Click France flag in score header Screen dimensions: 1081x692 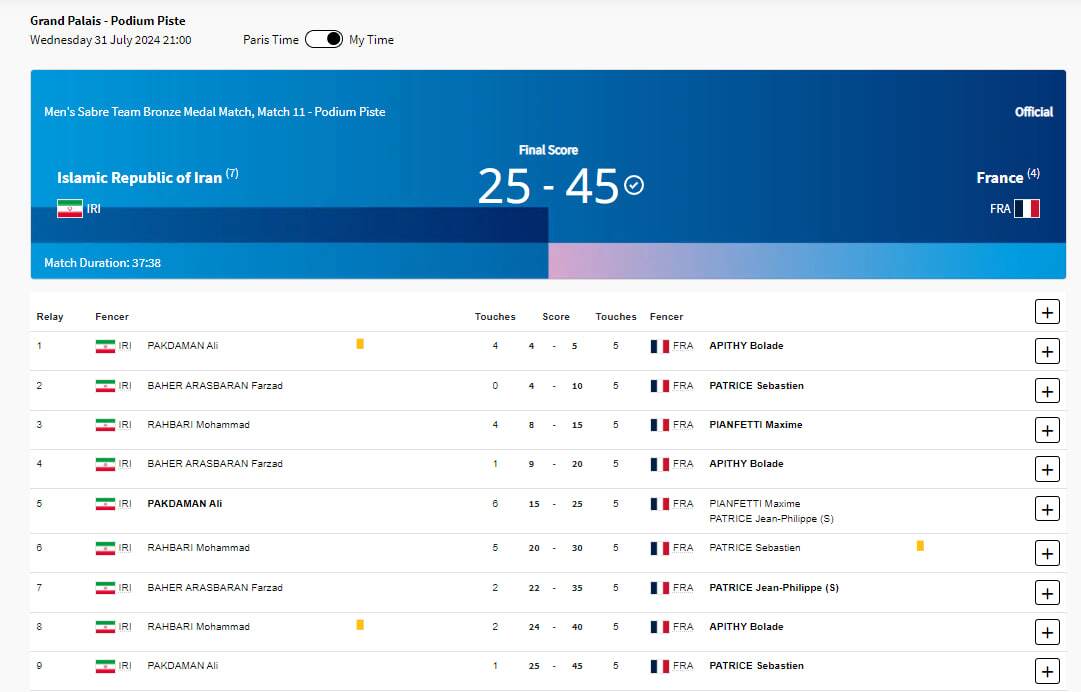click(1027, 209)
